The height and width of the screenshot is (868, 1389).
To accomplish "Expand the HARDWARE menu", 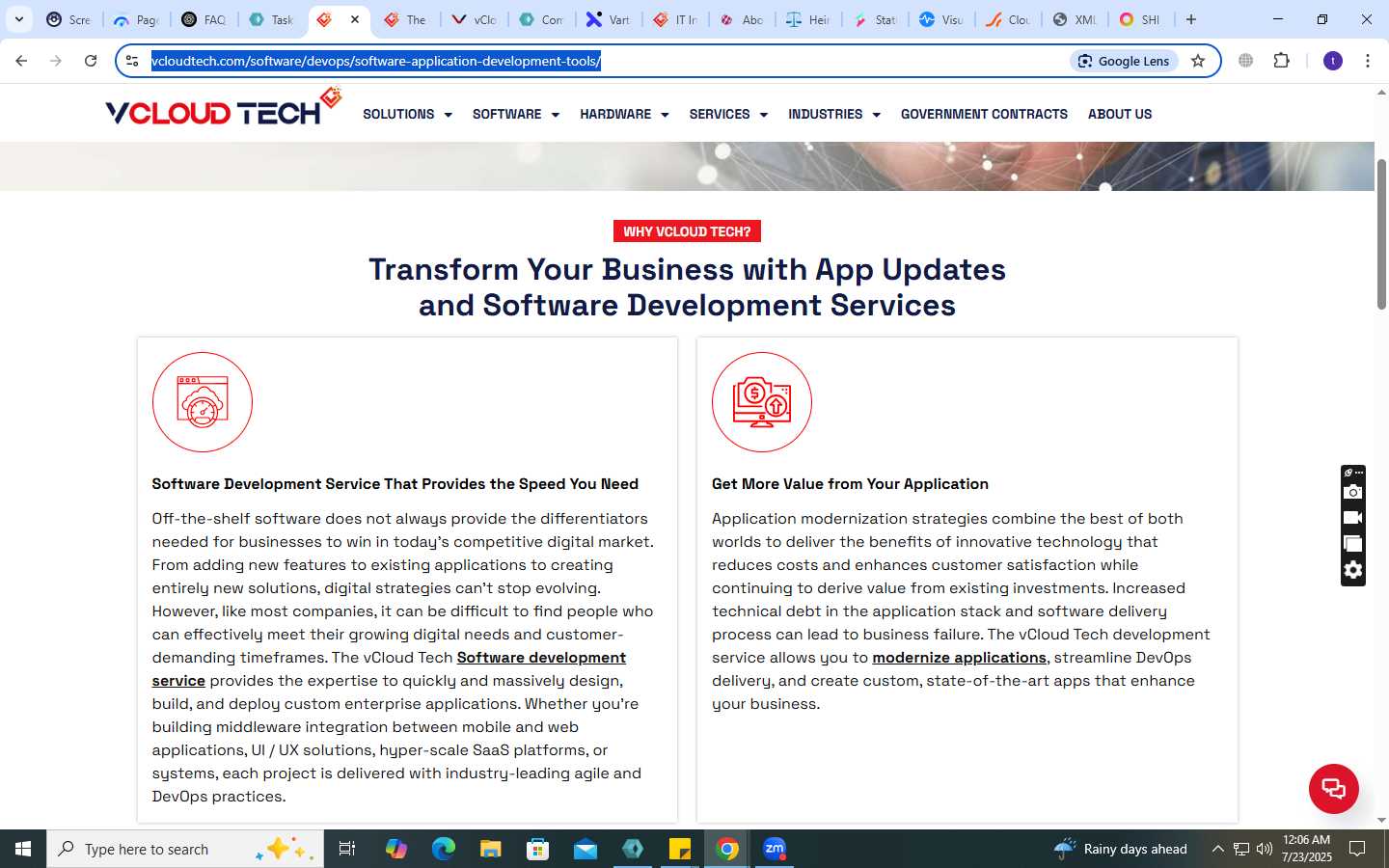I will click(624, 114).
